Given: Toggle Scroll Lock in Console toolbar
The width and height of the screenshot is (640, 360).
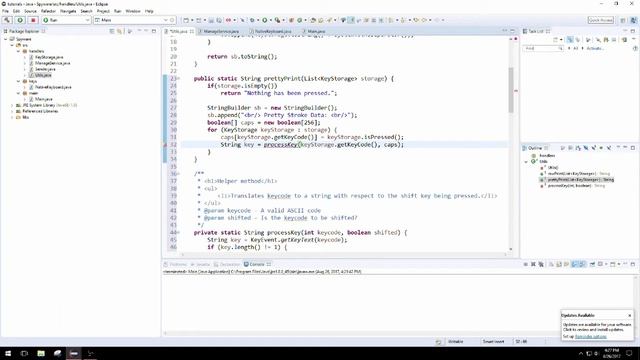Looking at the screenshot, I should click(x=559, y=264).
